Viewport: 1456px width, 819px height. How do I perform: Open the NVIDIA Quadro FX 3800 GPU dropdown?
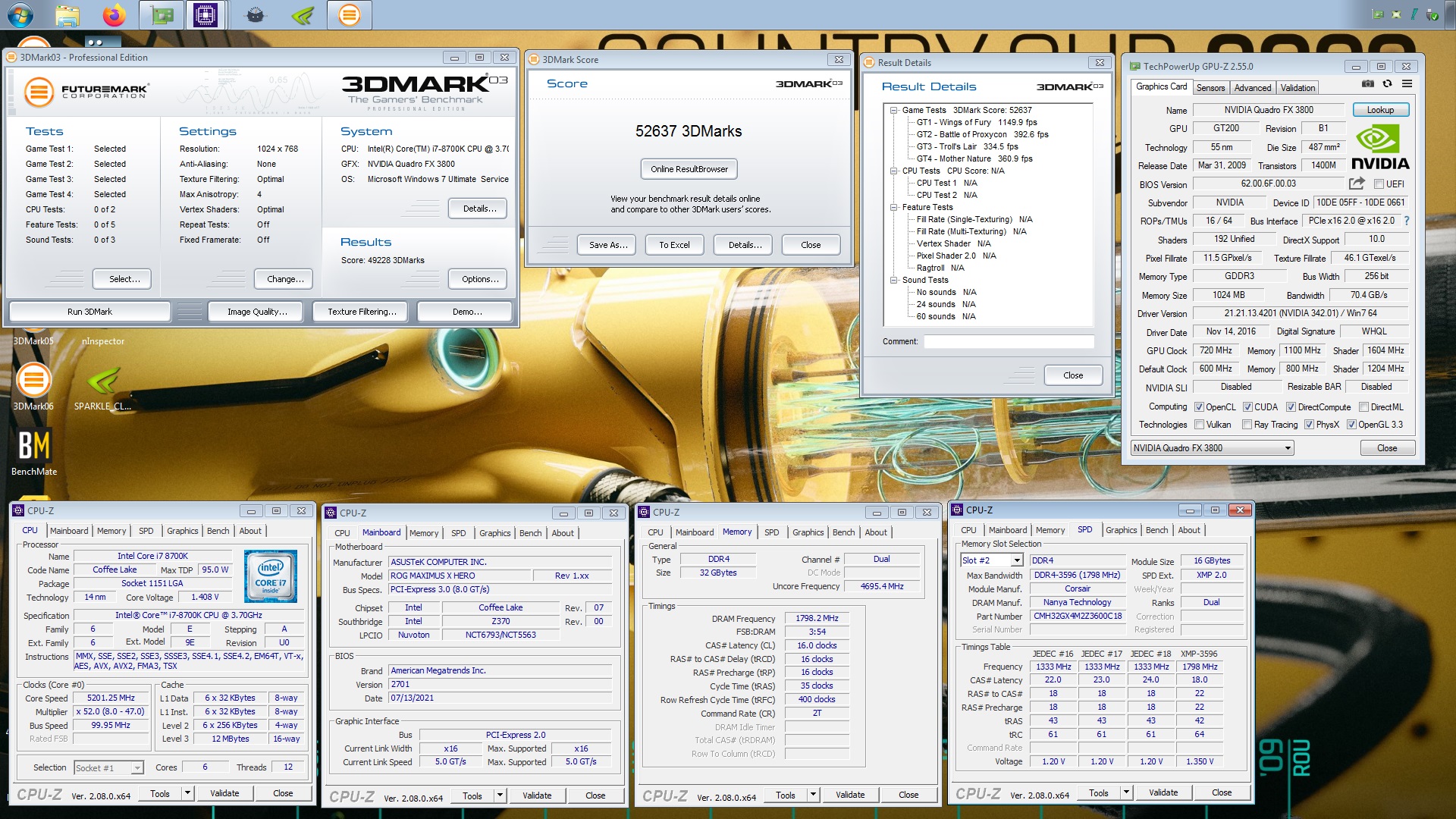[1212, 448]
